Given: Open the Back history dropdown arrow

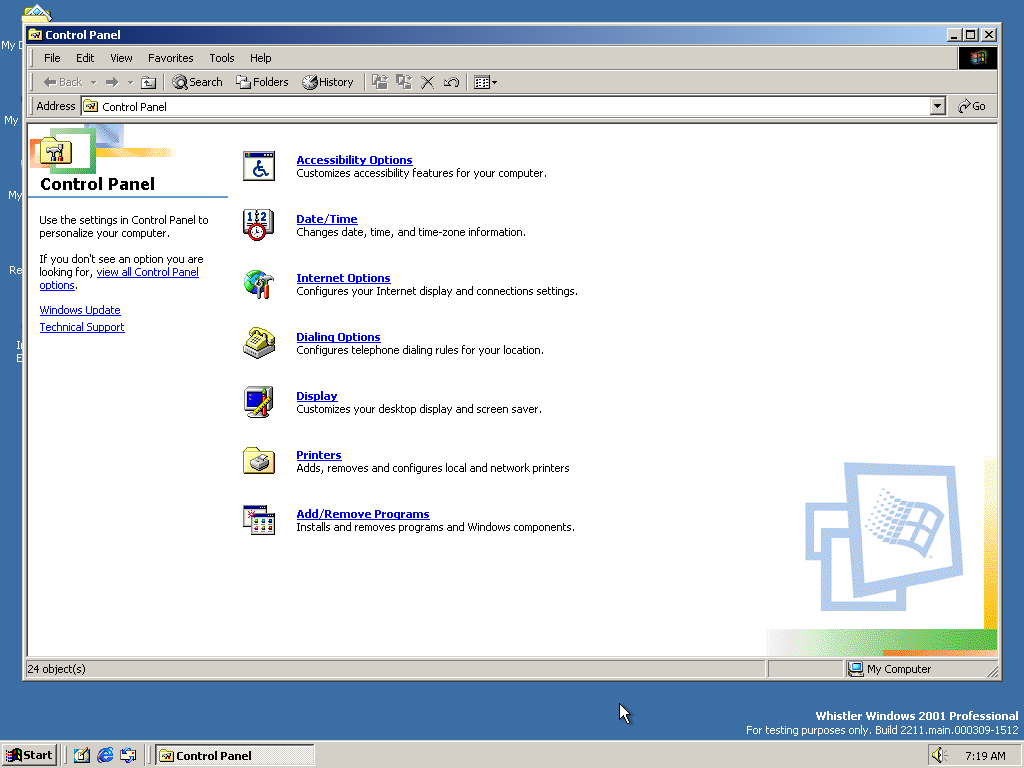Looking at the screenshot, I should pyautogui.click(x=93, y=82).
